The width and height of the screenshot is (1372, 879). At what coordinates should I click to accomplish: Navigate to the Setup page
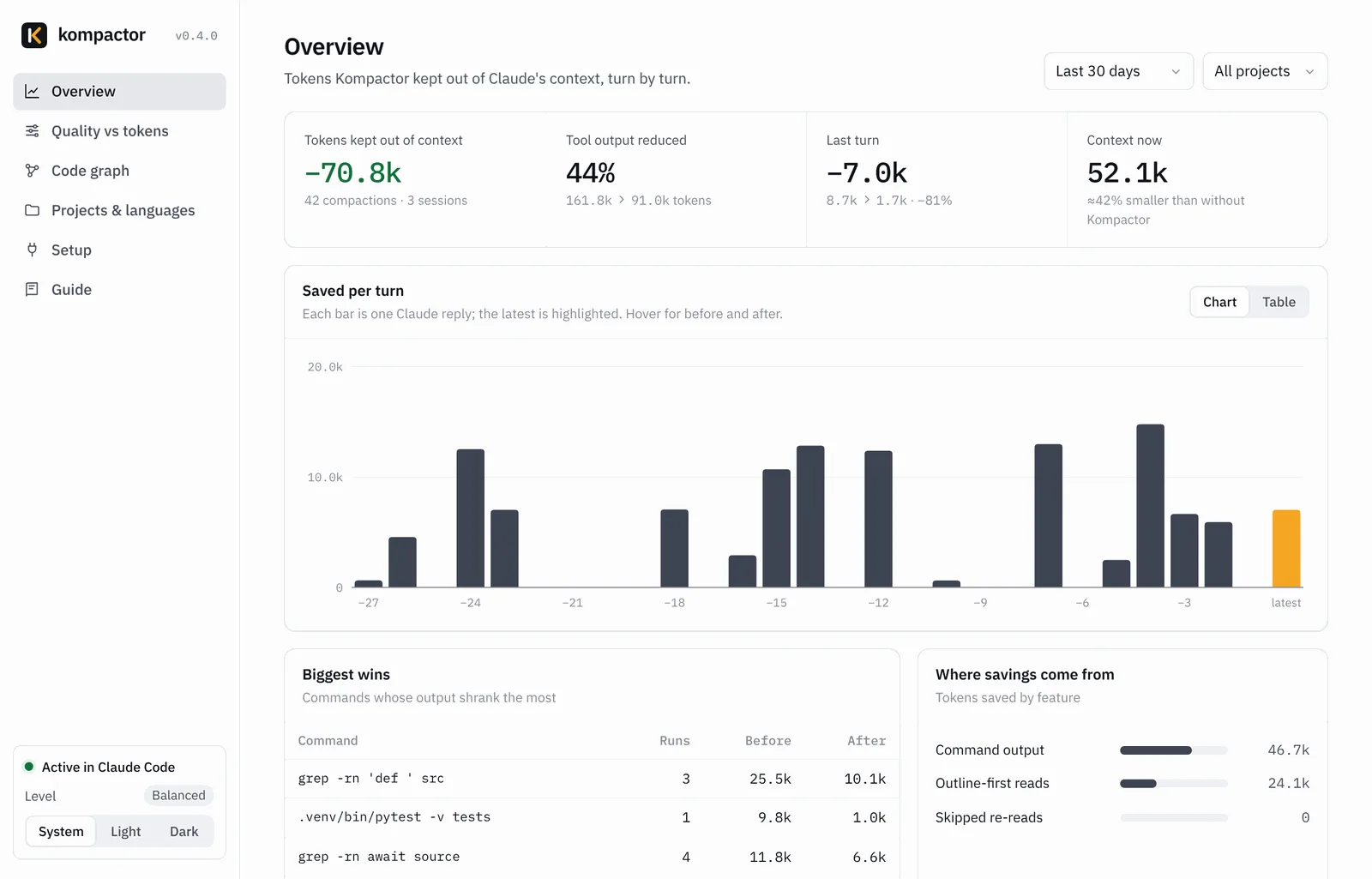pos(119,250)
